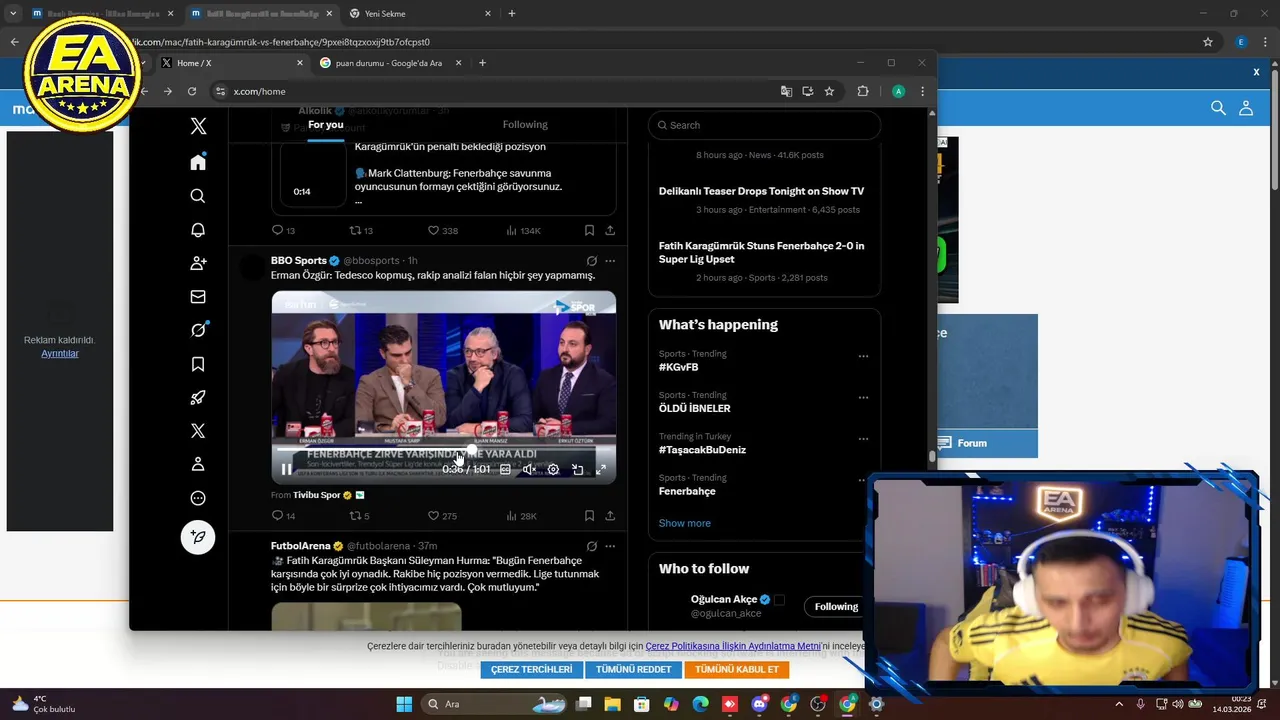Screen dimensions: 1280x720
Task: Open FutbolArena post more options
Action: (610, 546)
